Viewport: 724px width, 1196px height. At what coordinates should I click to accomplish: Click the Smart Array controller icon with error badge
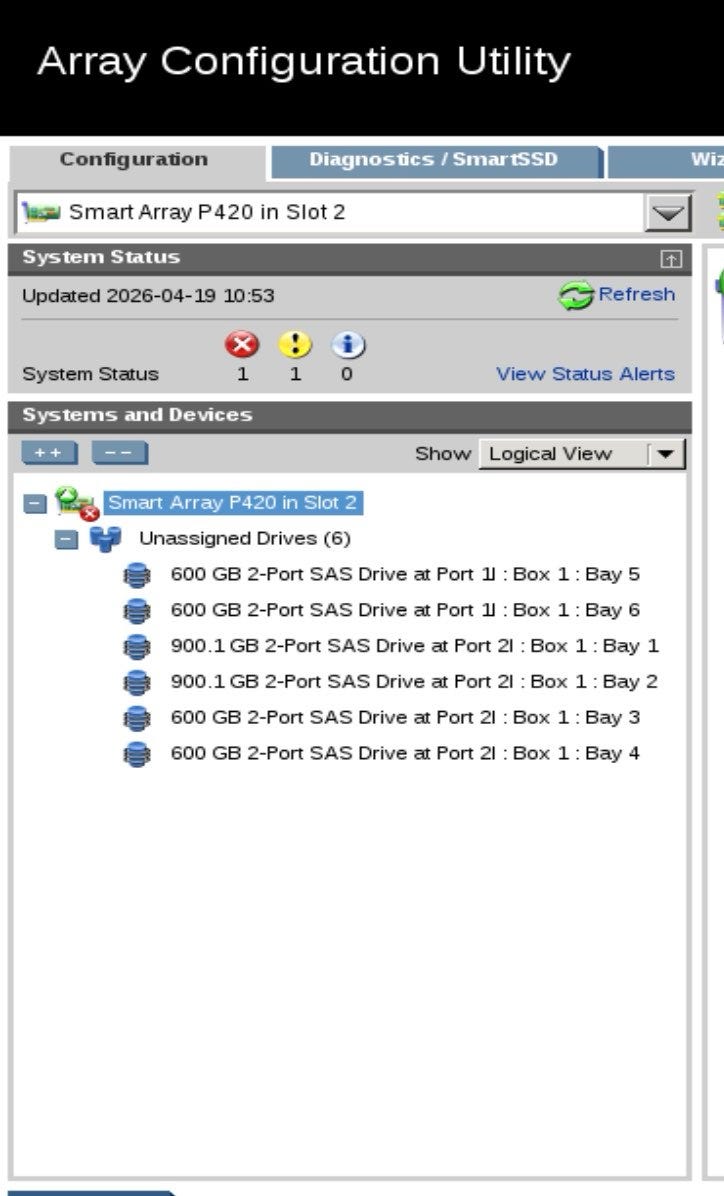click(x=77, y=503)
